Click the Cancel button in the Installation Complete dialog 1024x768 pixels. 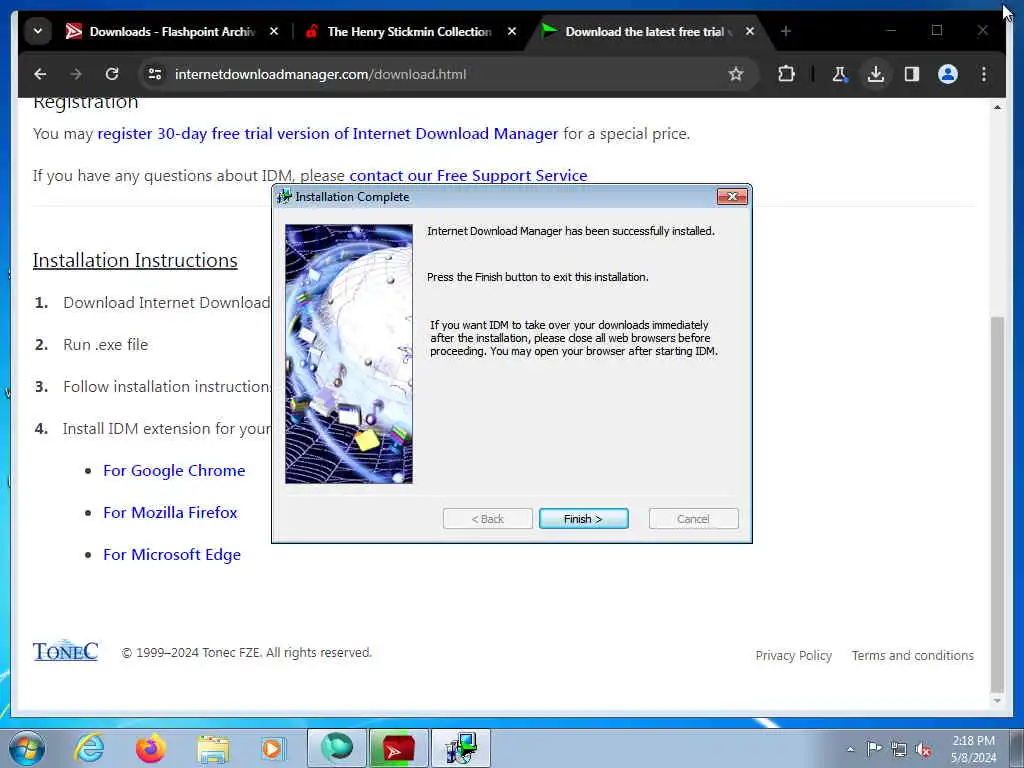pos(694,519)
